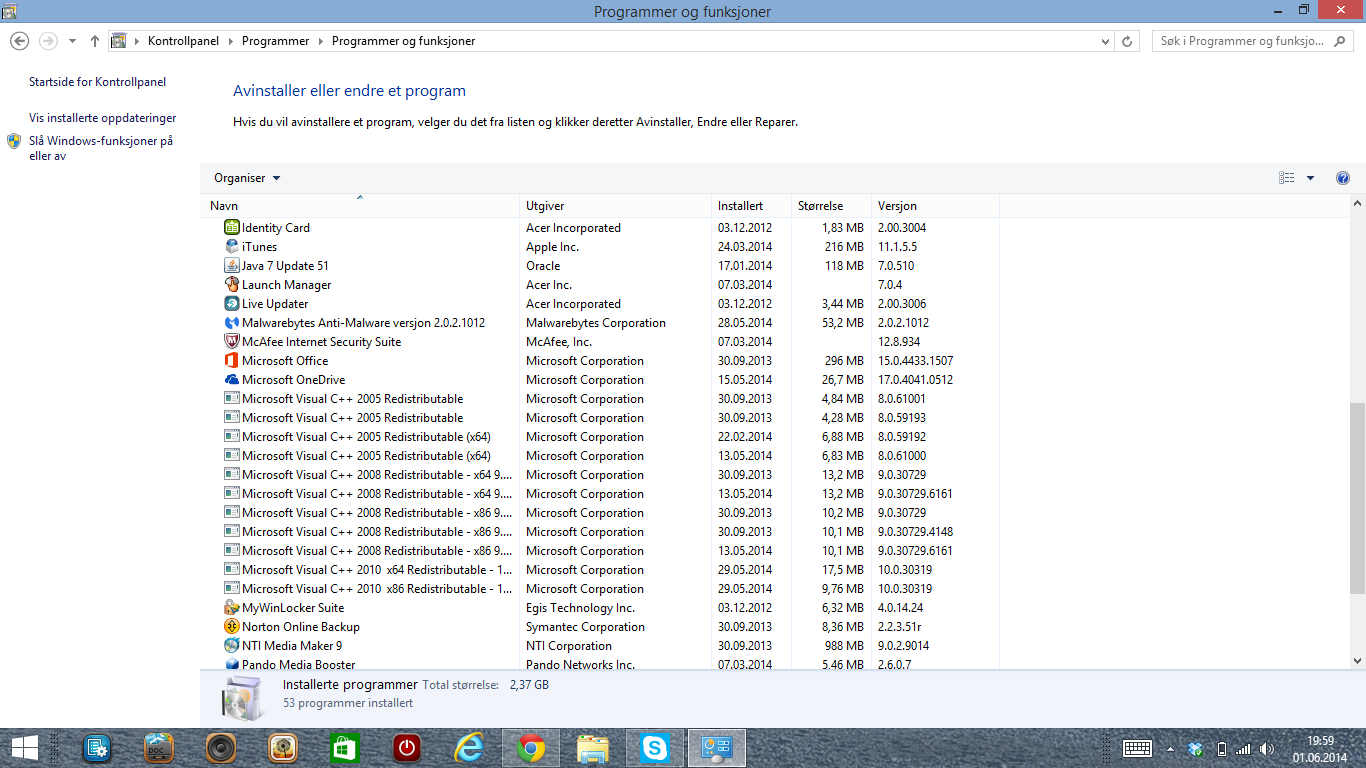1366x768 pixels.
Task: Select the MyWinLocker Suite icon
Action: click(x=232, y=608)
